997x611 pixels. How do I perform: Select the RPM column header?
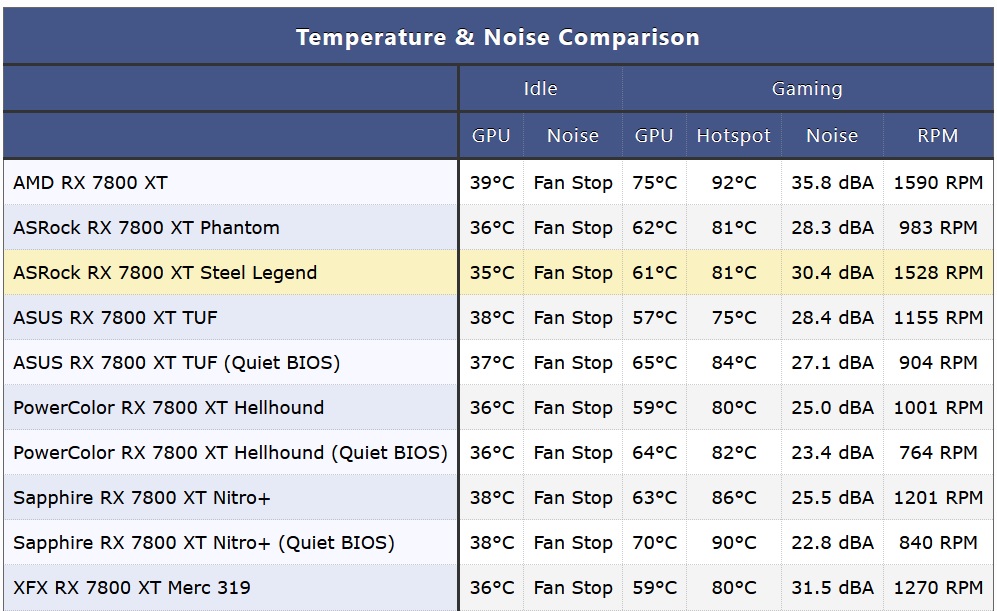click(x=937, y=136)
